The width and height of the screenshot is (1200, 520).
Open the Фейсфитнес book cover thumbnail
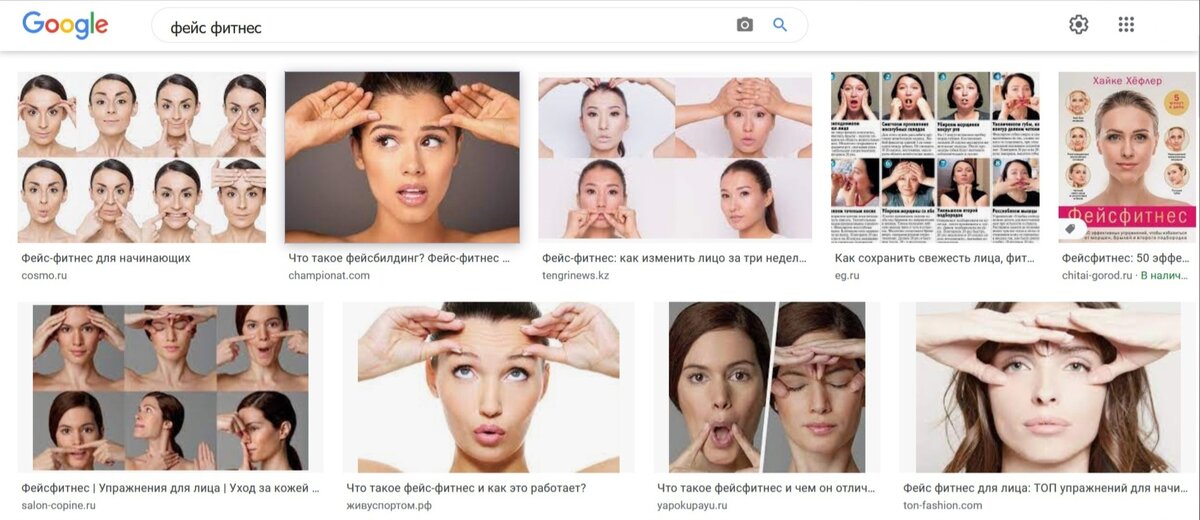1127,157
